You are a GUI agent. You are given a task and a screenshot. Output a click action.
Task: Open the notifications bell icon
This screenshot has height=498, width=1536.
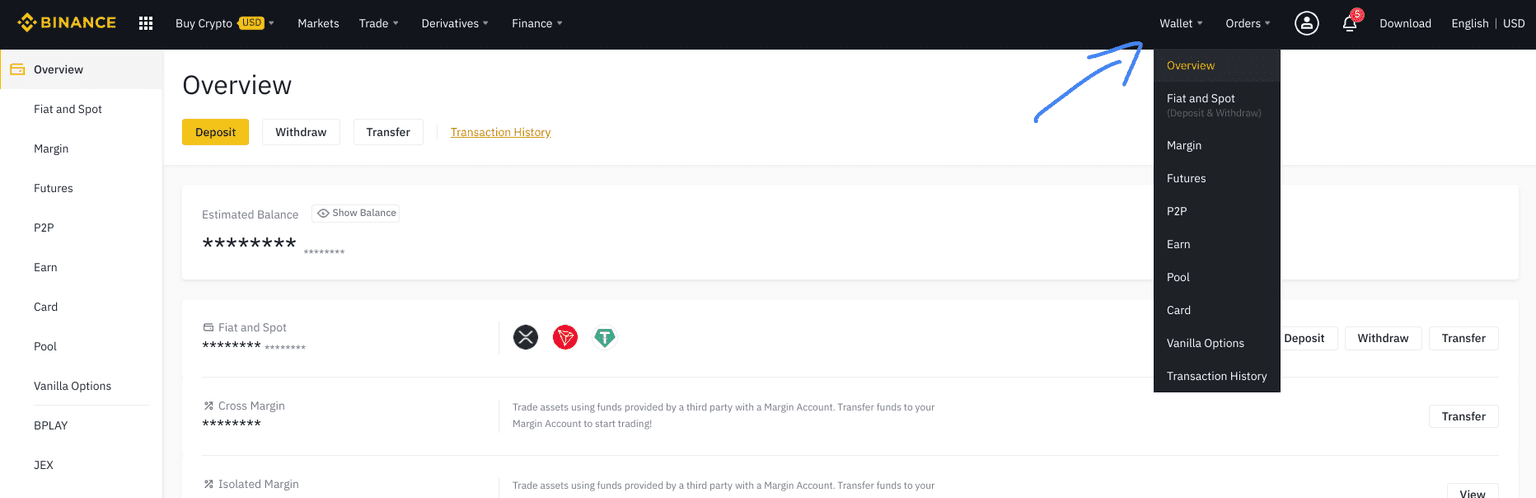1350,24
